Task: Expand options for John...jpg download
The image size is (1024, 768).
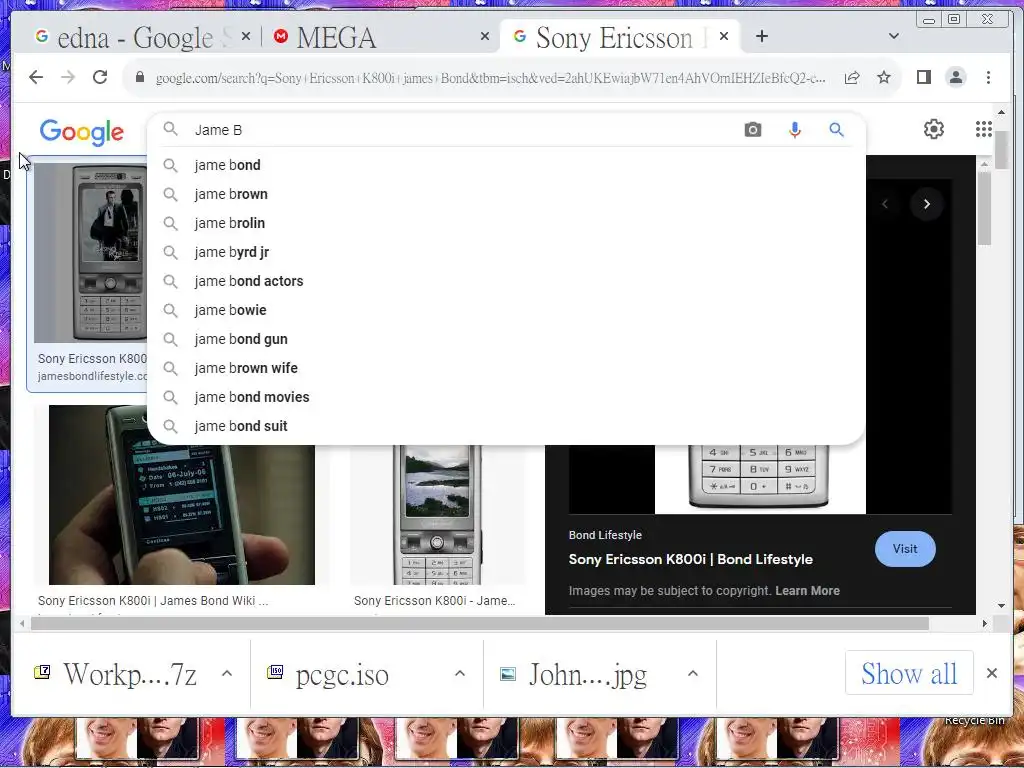Action: [x=693, y=673]
